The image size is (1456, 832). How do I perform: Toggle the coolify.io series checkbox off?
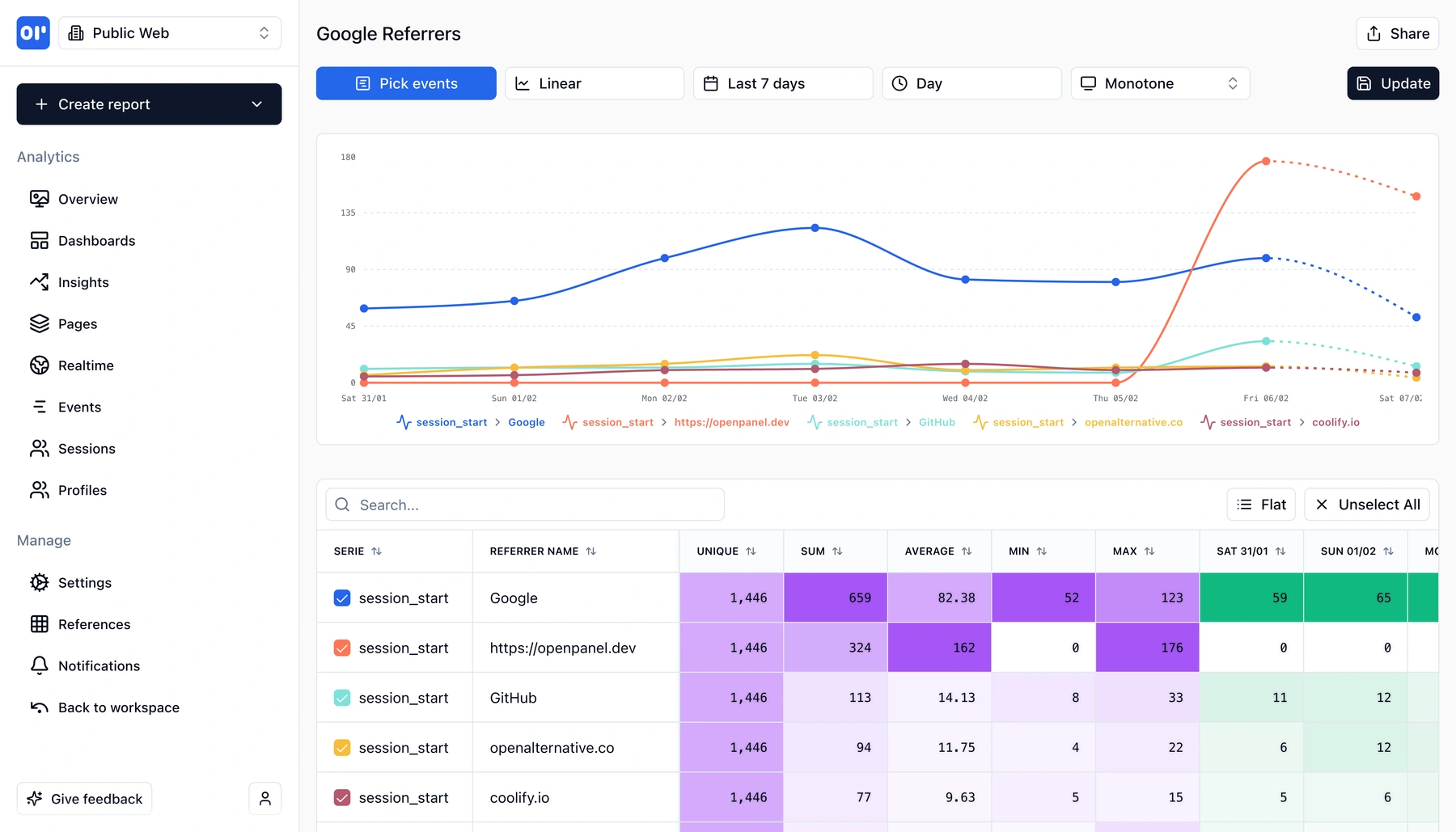click(341, 797)
